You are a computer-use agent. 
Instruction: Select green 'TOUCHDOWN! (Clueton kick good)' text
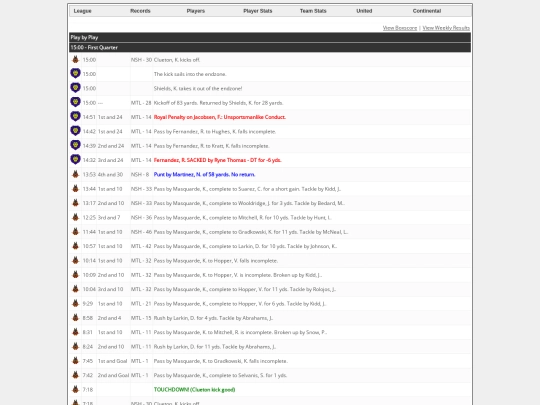click(194, 390)
